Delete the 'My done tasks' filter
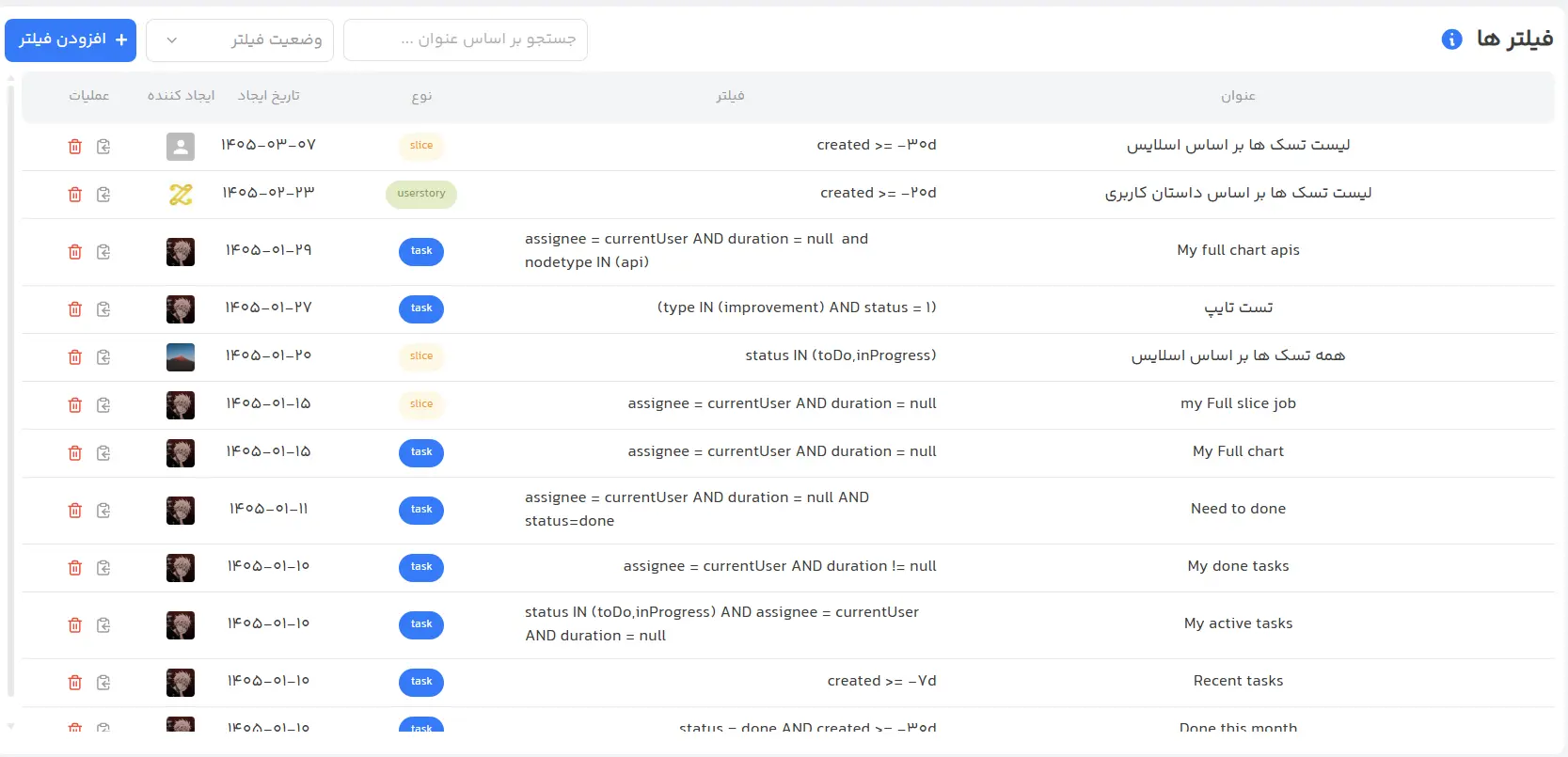This screenshot has height=757, width=1568. coord(75,567)
